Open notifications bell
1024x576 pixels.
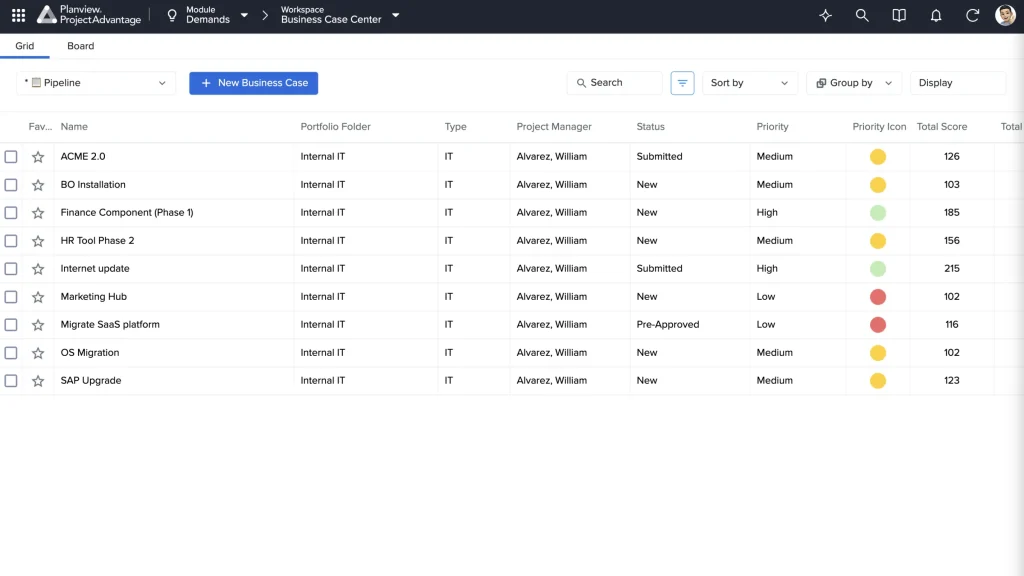(x=936, y=16)
